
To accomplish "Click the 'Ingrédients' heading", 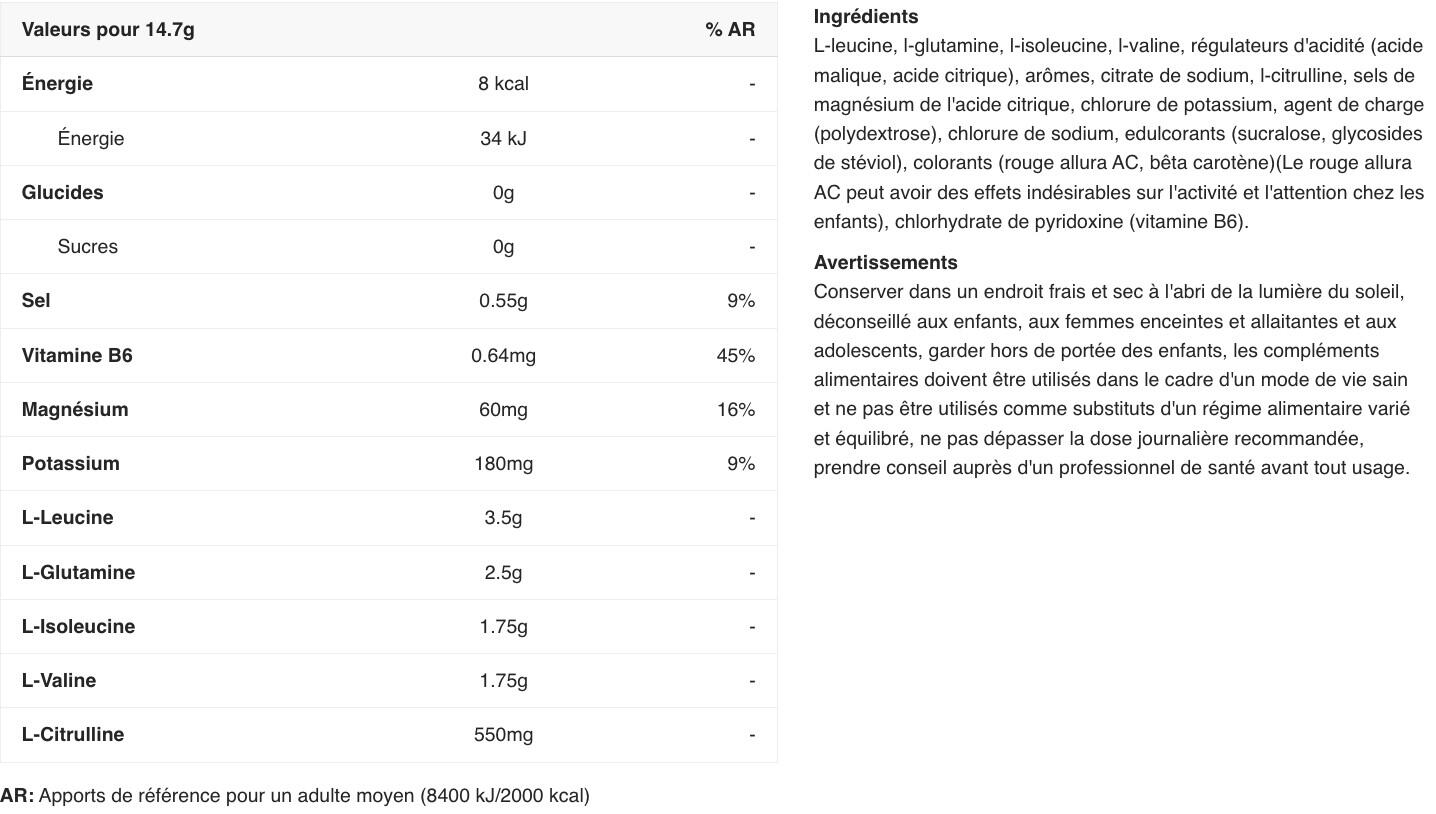I will 865,17.
